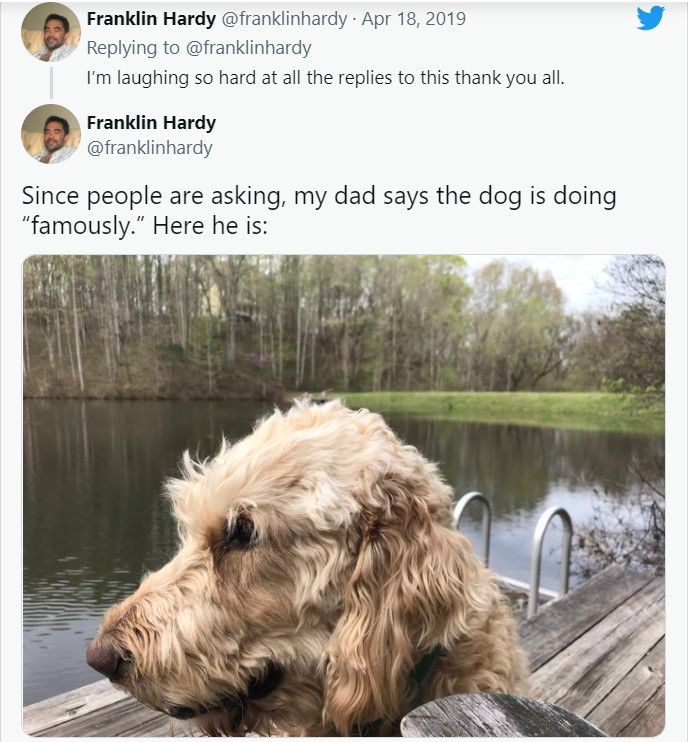
Task: Open the @franklinhardy handle under the bold name
Action: 149,148
